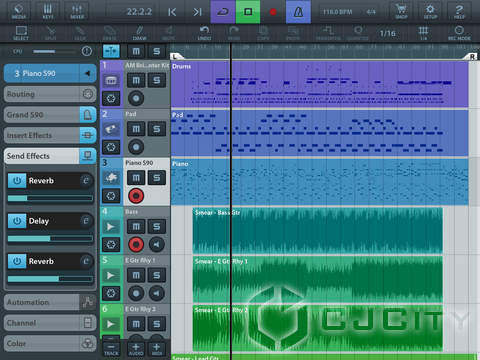The height and width of the screenshot is (360, 480).
Task: Expand the Insert Effects section
Action: pyautogui.click(x=50, y=135)
